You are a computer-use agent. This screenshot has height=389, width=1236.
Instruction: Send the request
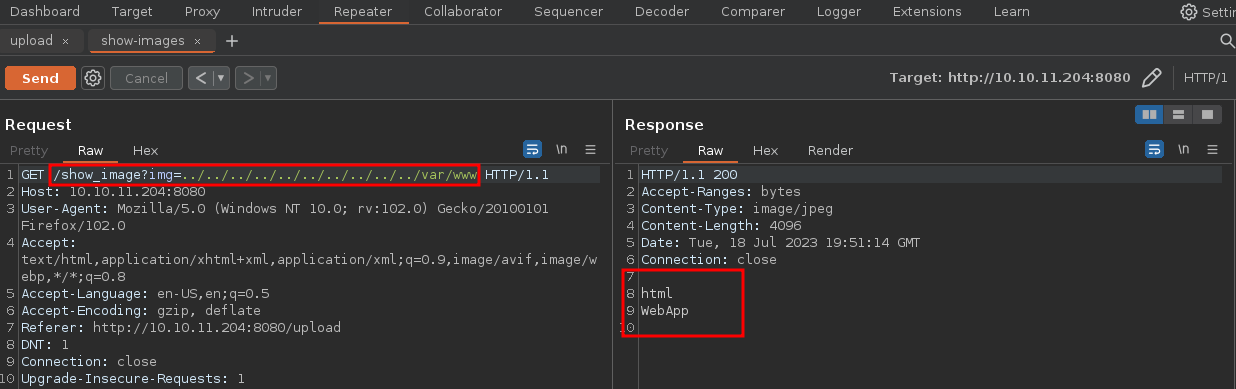pyautogui.click(x=40, y=78)
